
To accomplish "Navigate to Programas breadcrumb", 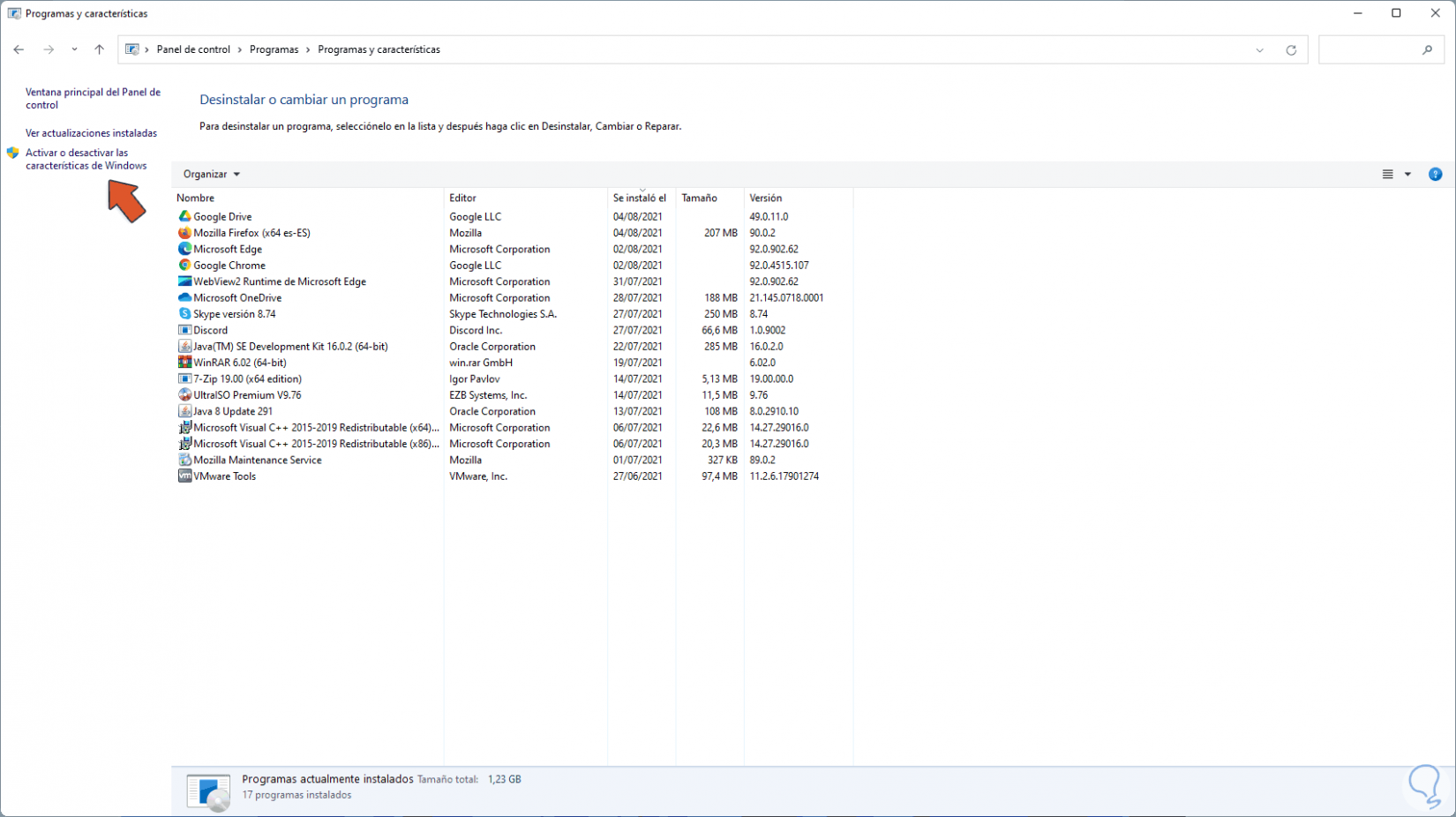I will pyautogui.click(x=274, y=49).
